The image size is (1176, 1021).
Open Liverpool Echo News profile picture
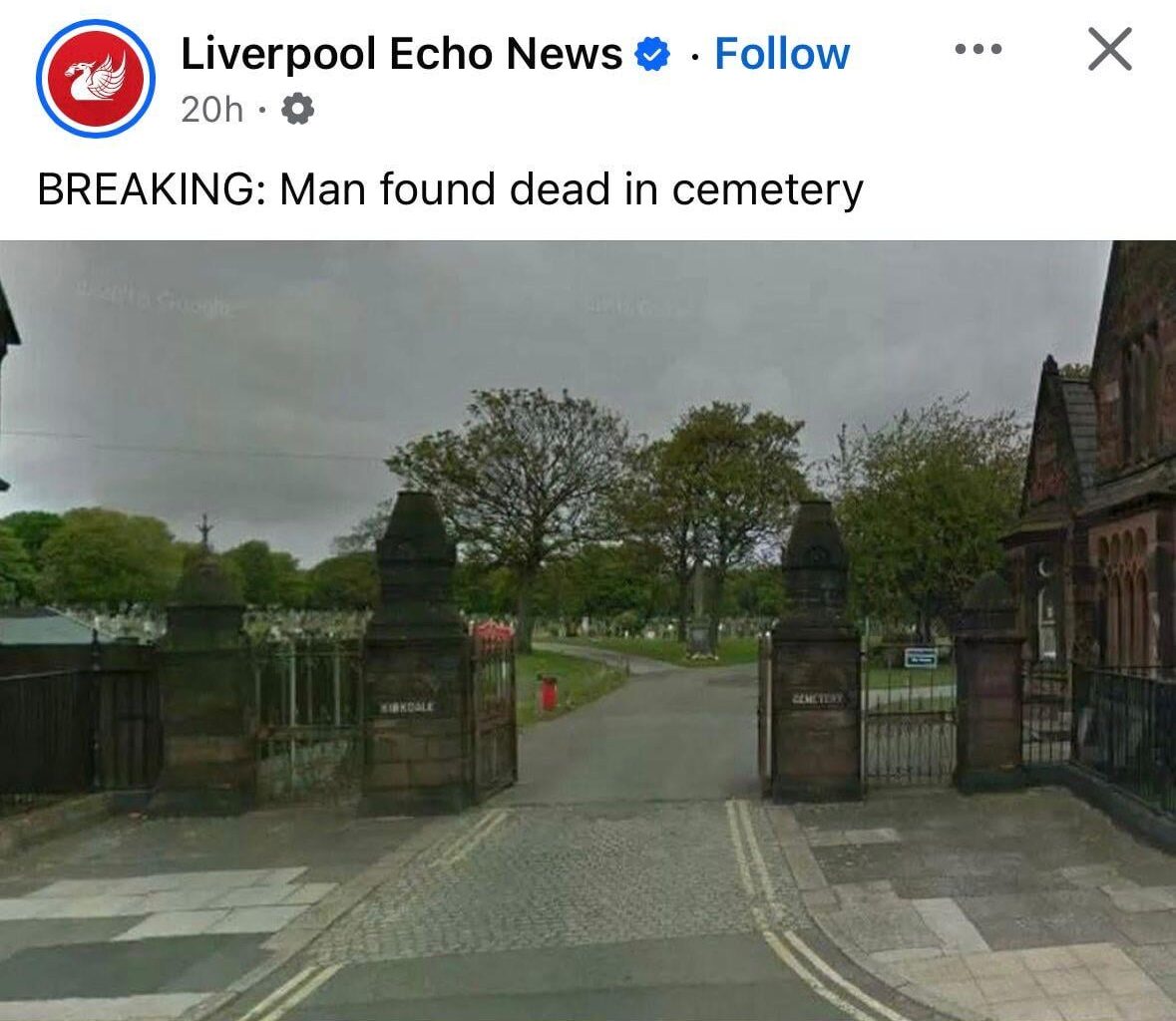[x=95, y=78]
